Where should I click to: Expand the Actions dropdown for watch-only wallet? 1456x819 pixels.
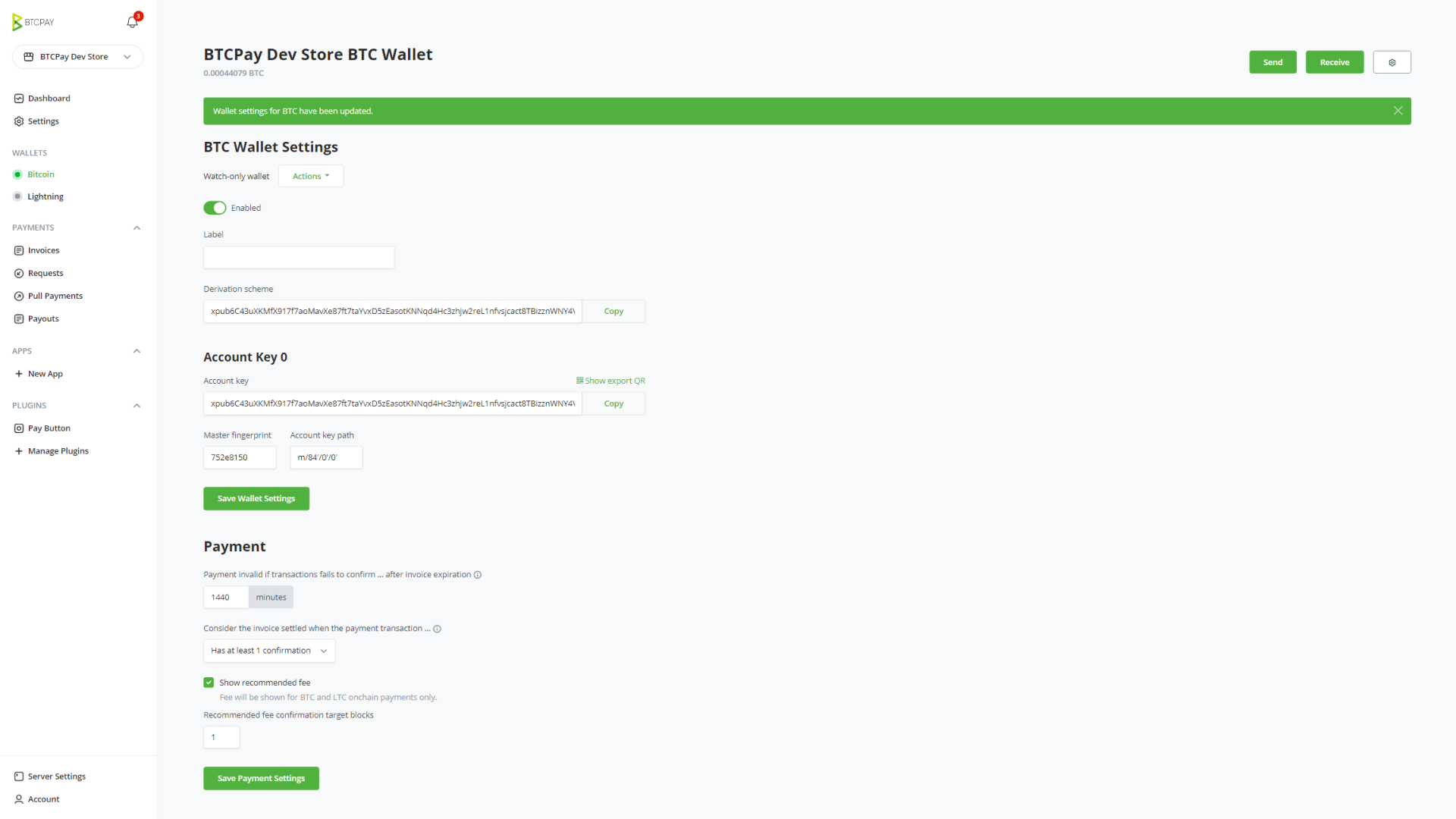(311, 176)
